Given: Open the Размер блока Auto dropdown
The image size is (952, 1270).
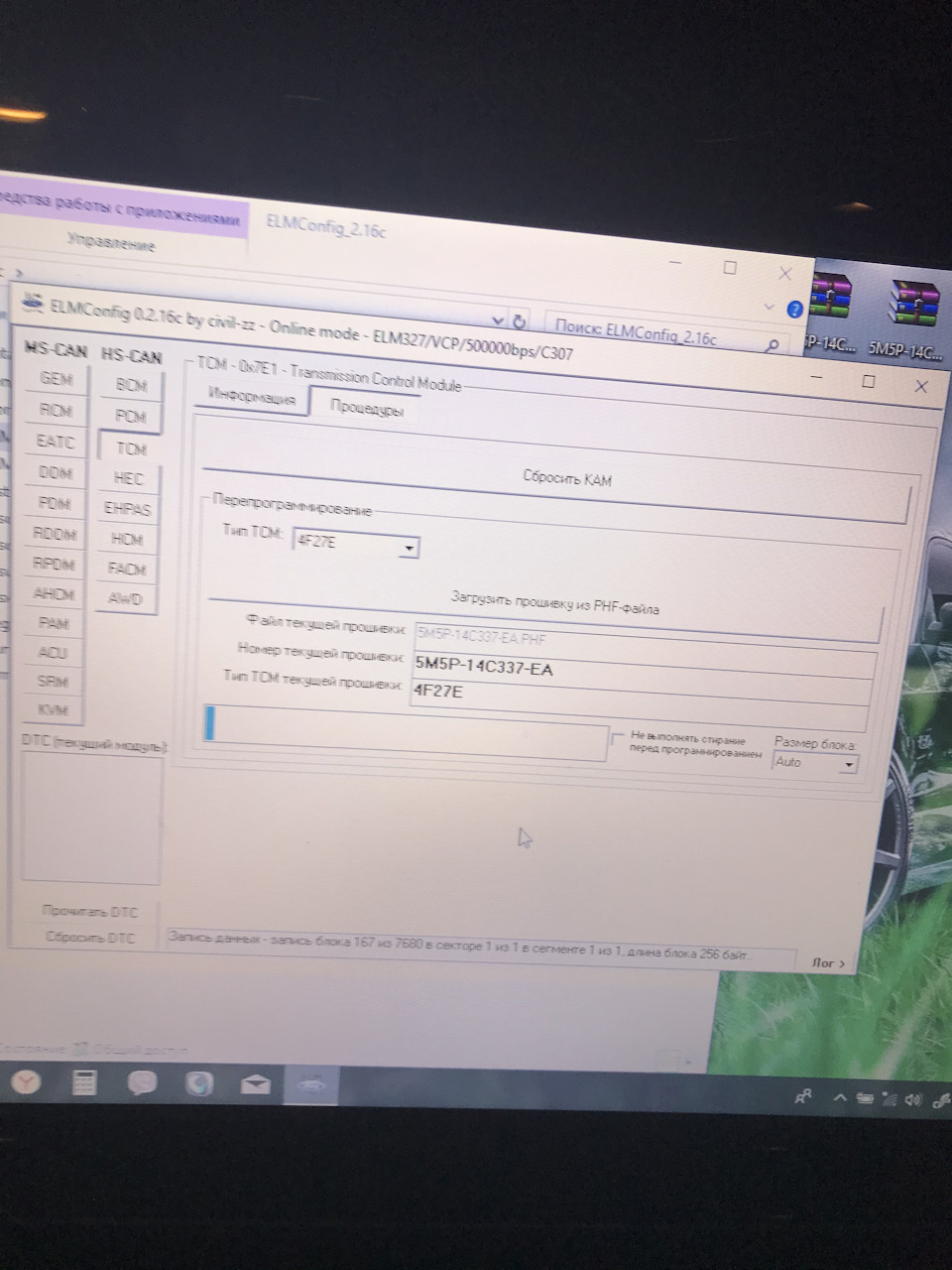Looking at the screenshot, I should click(x=814, y=763).
